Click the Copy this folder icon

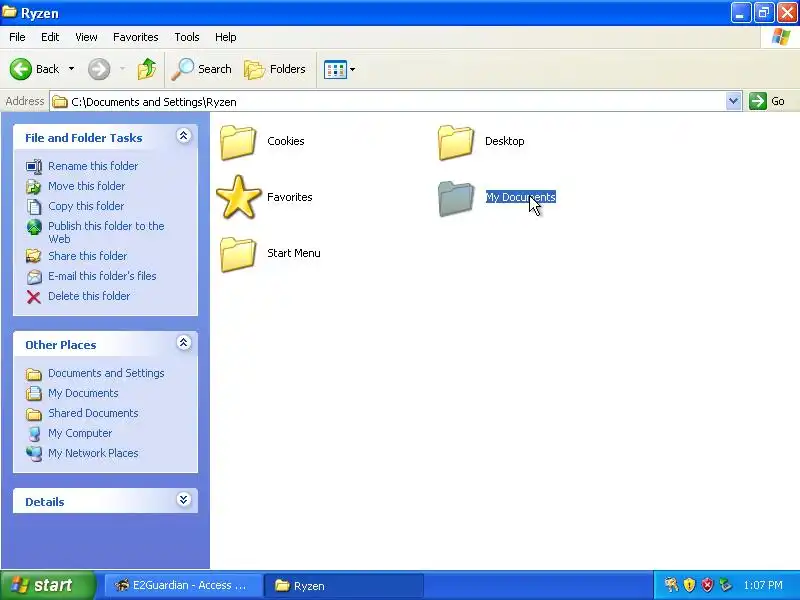pos(34,207)
